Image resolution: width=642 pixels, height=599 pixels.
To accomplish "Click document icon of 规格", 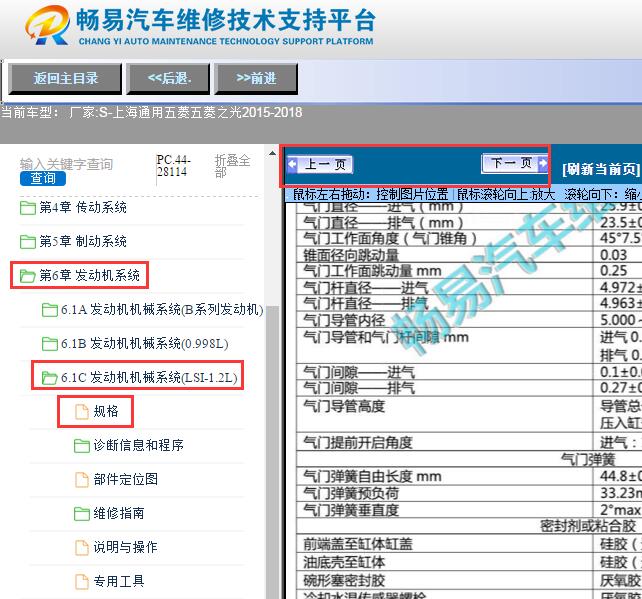I will click(81, 411).
